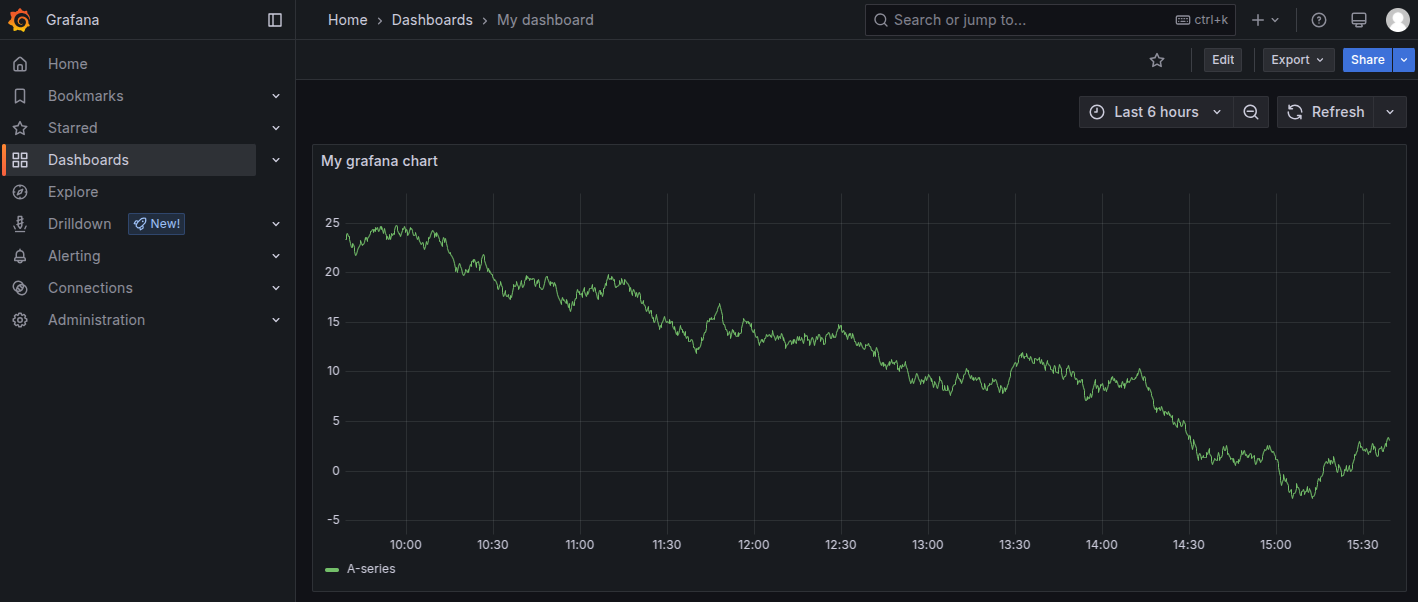The width and height of the screenshot is (1418, 602).
Task: Click the Dashboards grid icon in sidebar
Action: tap(20, 160)
